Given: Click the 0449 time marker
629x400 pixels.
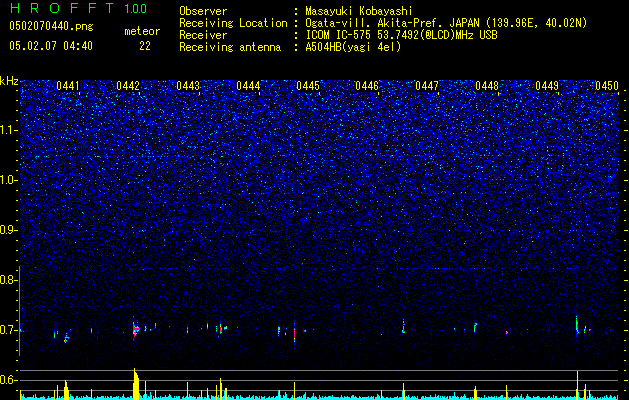Looking at the screenshot, I should tap(547, 86).
